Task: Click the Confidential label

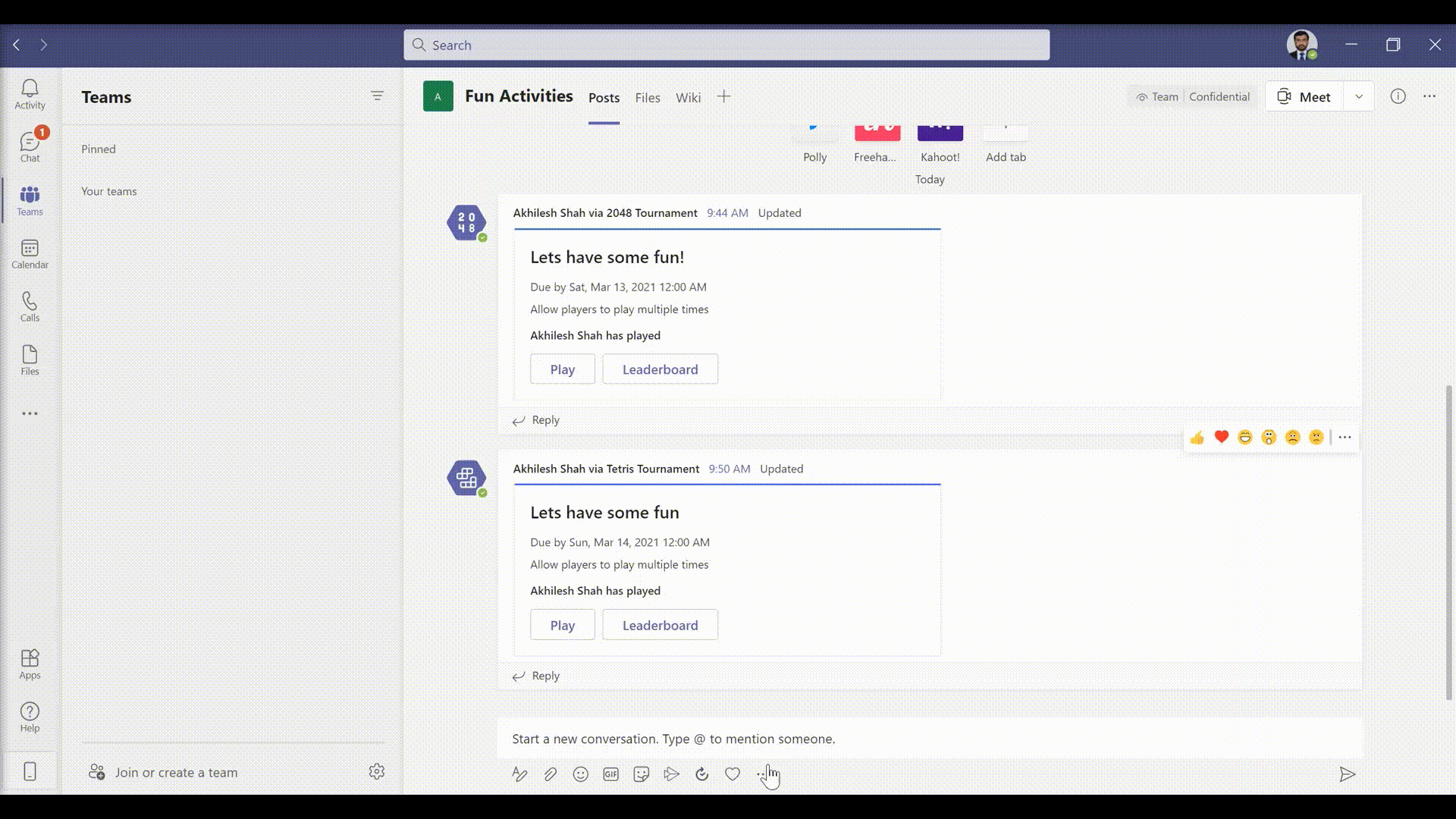Action: click(1219, 96)
